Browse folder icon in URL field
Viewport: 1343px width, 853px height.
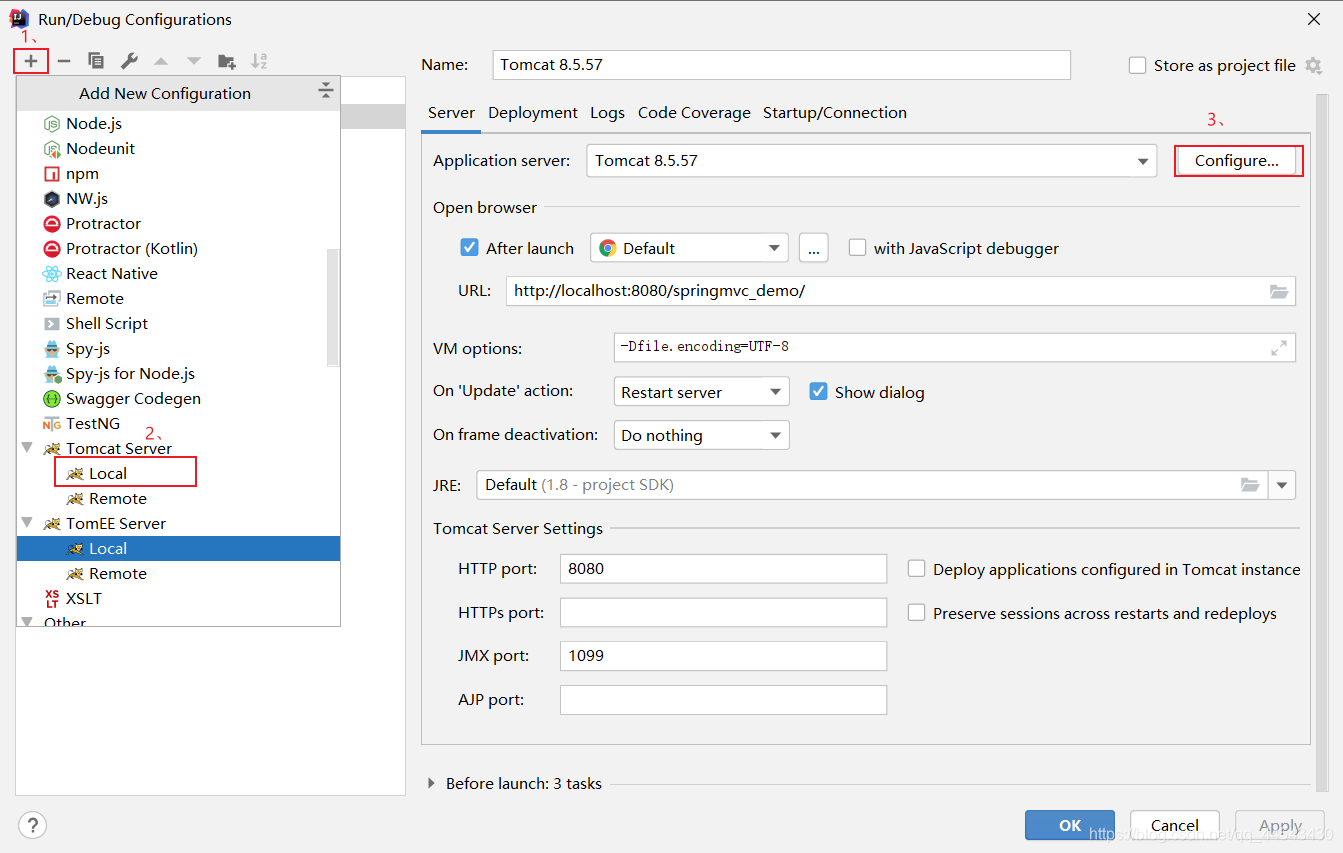coord(1279,291)
